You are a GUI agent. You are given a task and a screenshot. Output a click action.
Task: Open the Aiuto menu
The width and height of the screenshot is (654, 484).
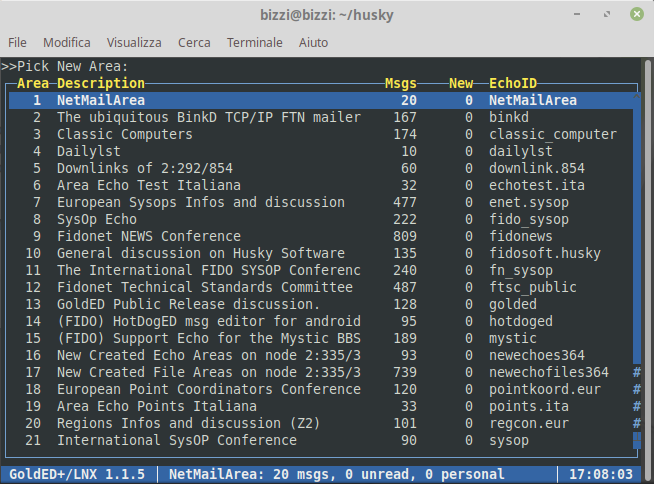click(313, 43)
